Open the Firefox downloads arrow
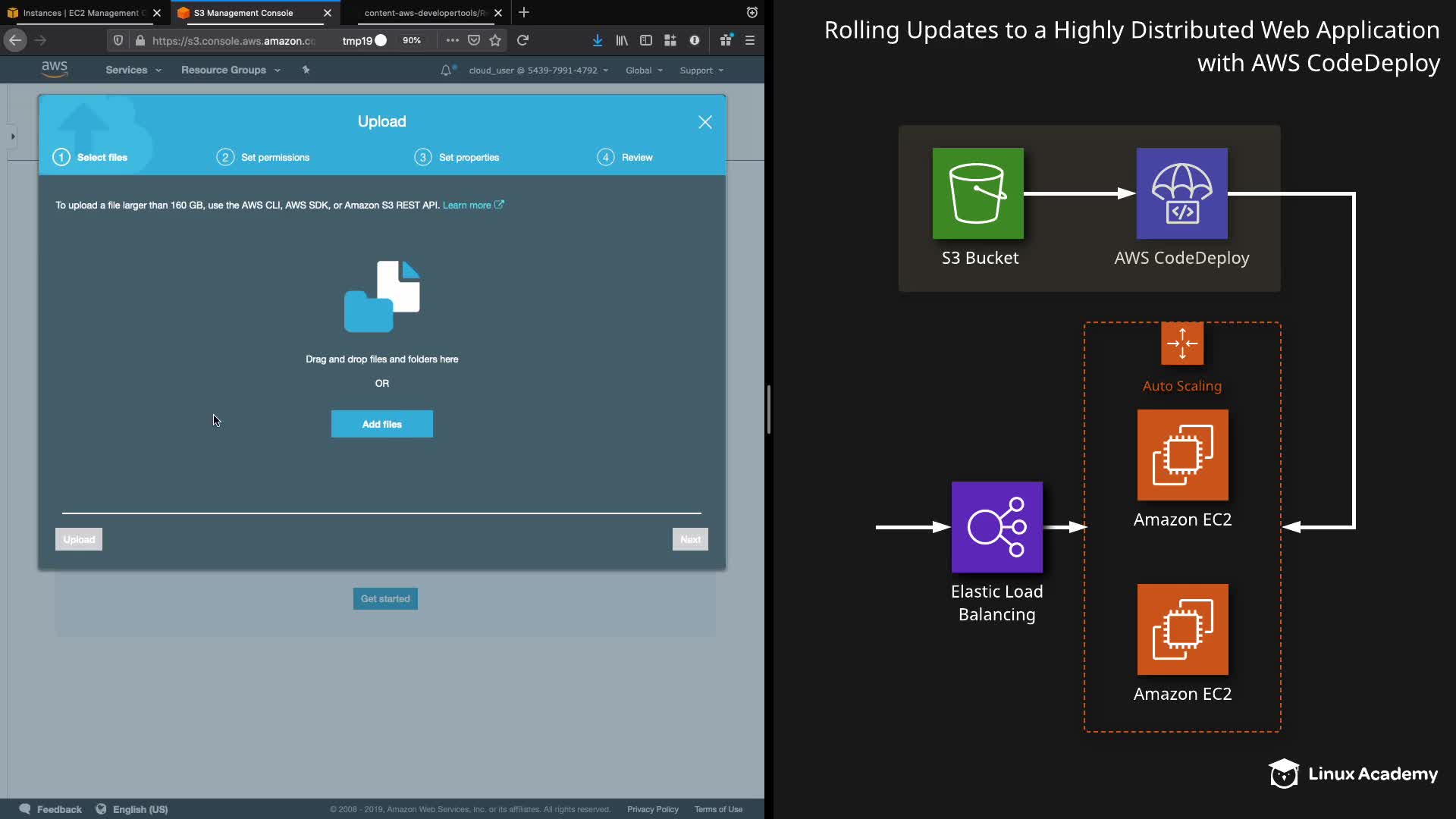 coord(598,40)
